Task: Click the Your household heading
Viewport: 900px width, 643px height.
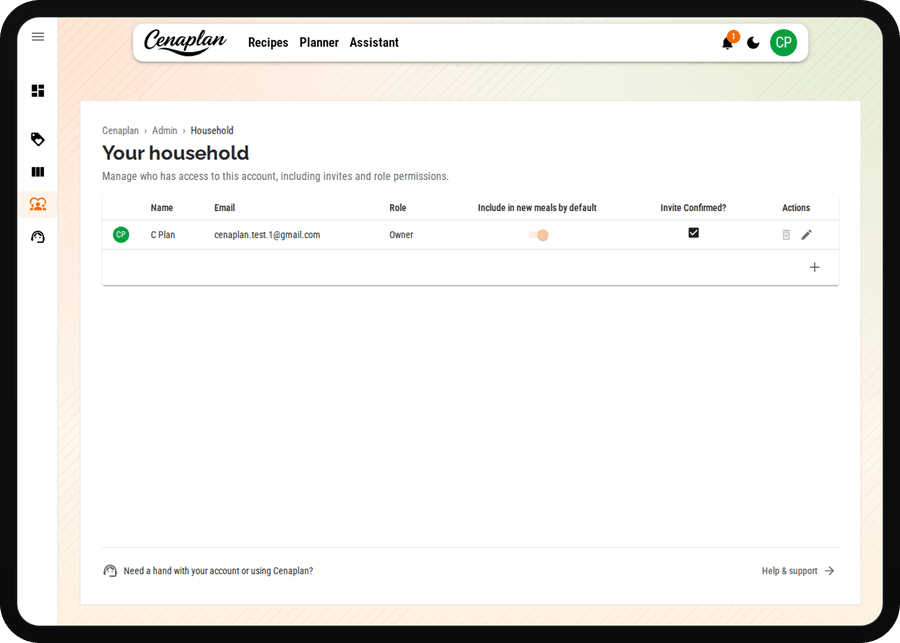Action: [176, 153]
